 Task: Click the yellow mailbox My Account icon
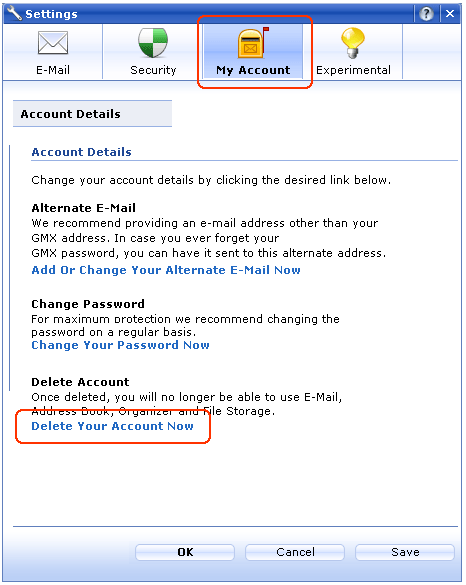pyautogui.click(x=253, y=43)
